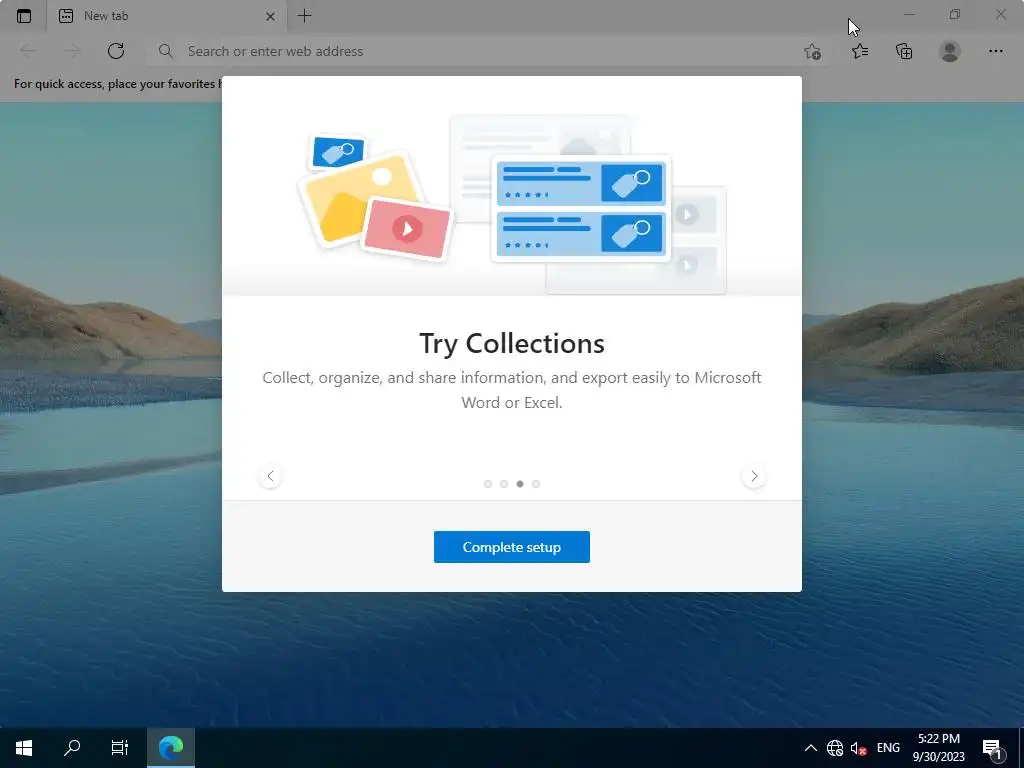Restore down the Edge window

click(955, 14)
